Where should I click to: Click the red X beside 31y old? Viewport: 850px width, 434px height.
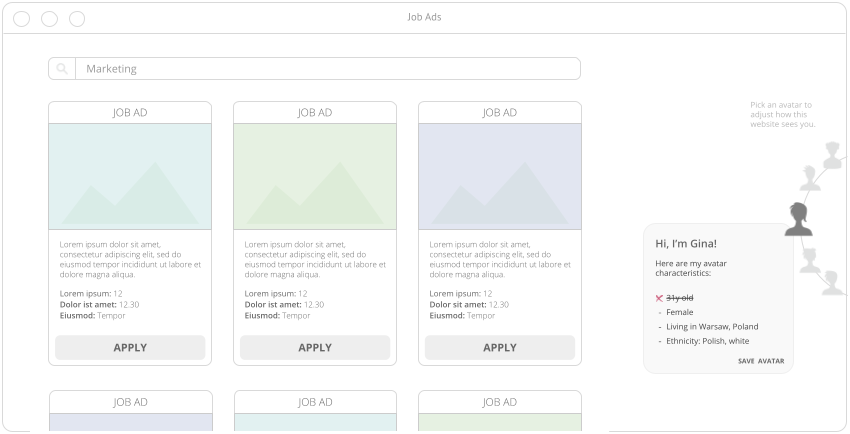(x=659, y=298)
